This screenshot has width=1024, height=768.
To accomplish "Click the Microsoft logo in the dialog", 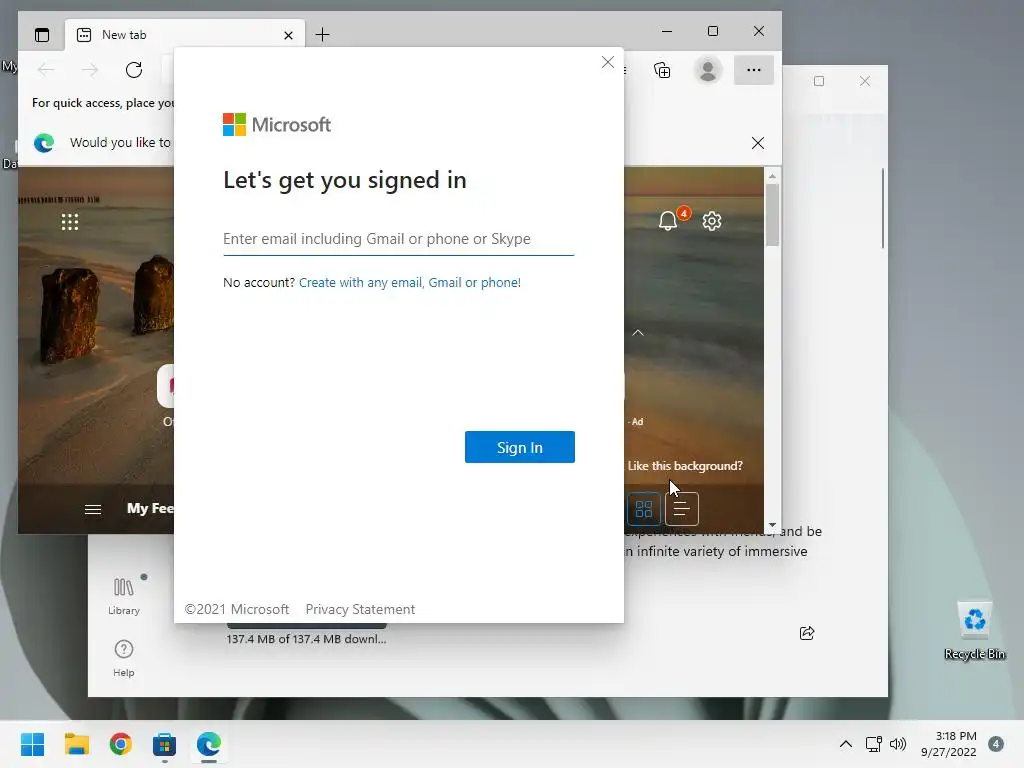I will (277, 124).
